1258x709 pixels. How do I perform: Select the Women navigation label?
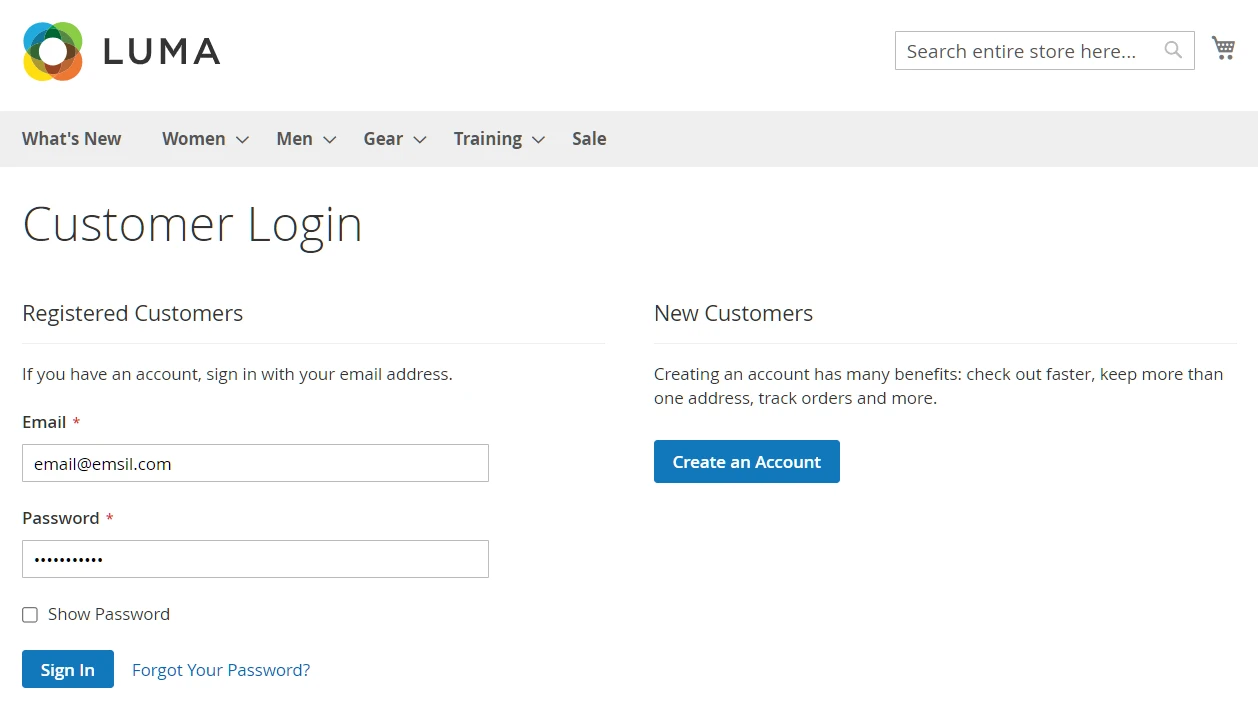[x=193, y=139]
